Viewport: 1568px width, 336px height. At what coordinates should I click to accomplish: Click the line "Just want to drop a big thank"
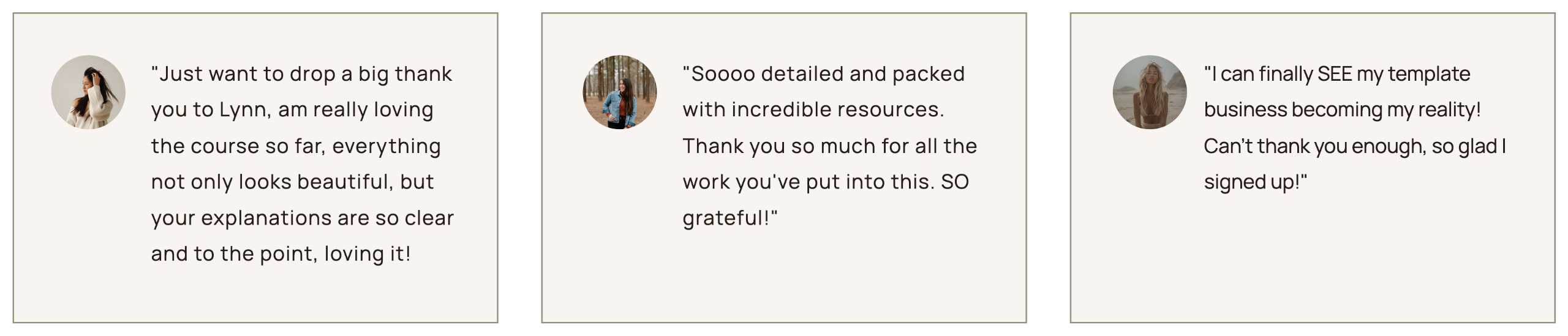point(301,74)
